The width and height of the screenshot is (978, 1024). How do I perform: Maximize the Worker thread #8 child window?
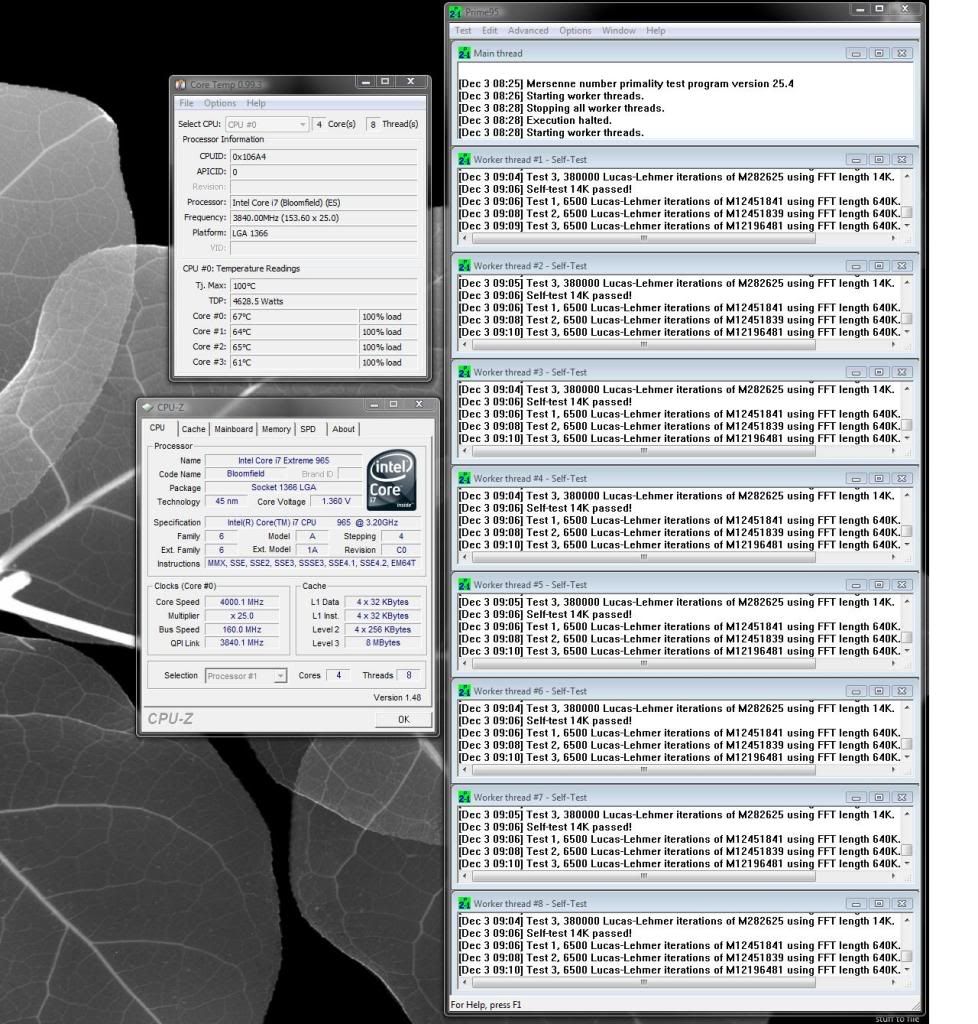(879, 904)
